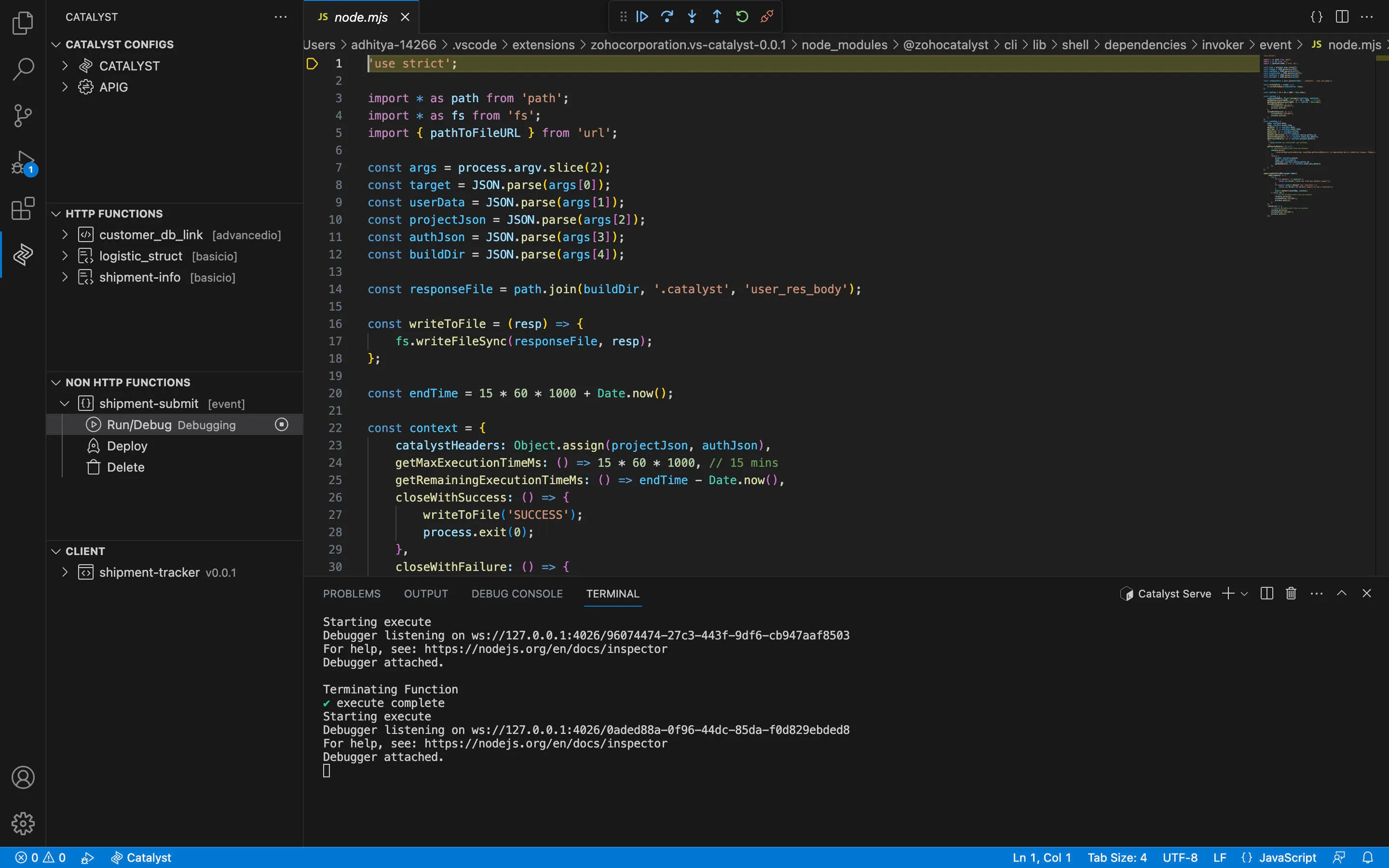Change the UTF-8 encoding
The width and height of the screenshot is (1389, 868).
tap(1180, 858)
